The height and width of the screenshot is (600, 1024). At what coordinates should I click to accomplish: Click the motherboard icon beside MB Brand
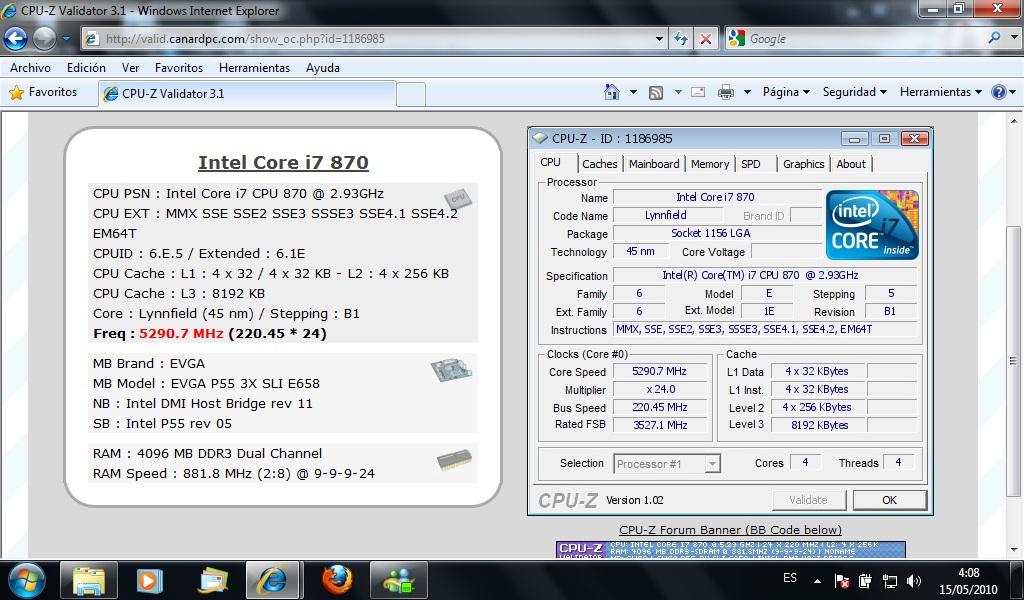[451, 369]
